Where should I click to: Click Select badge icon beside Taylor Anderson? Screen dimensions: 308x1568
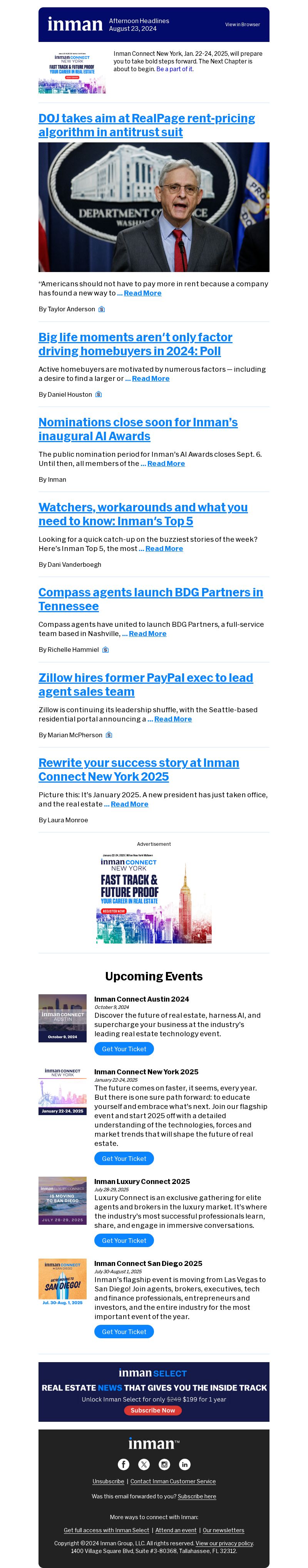tap(102, 309)
